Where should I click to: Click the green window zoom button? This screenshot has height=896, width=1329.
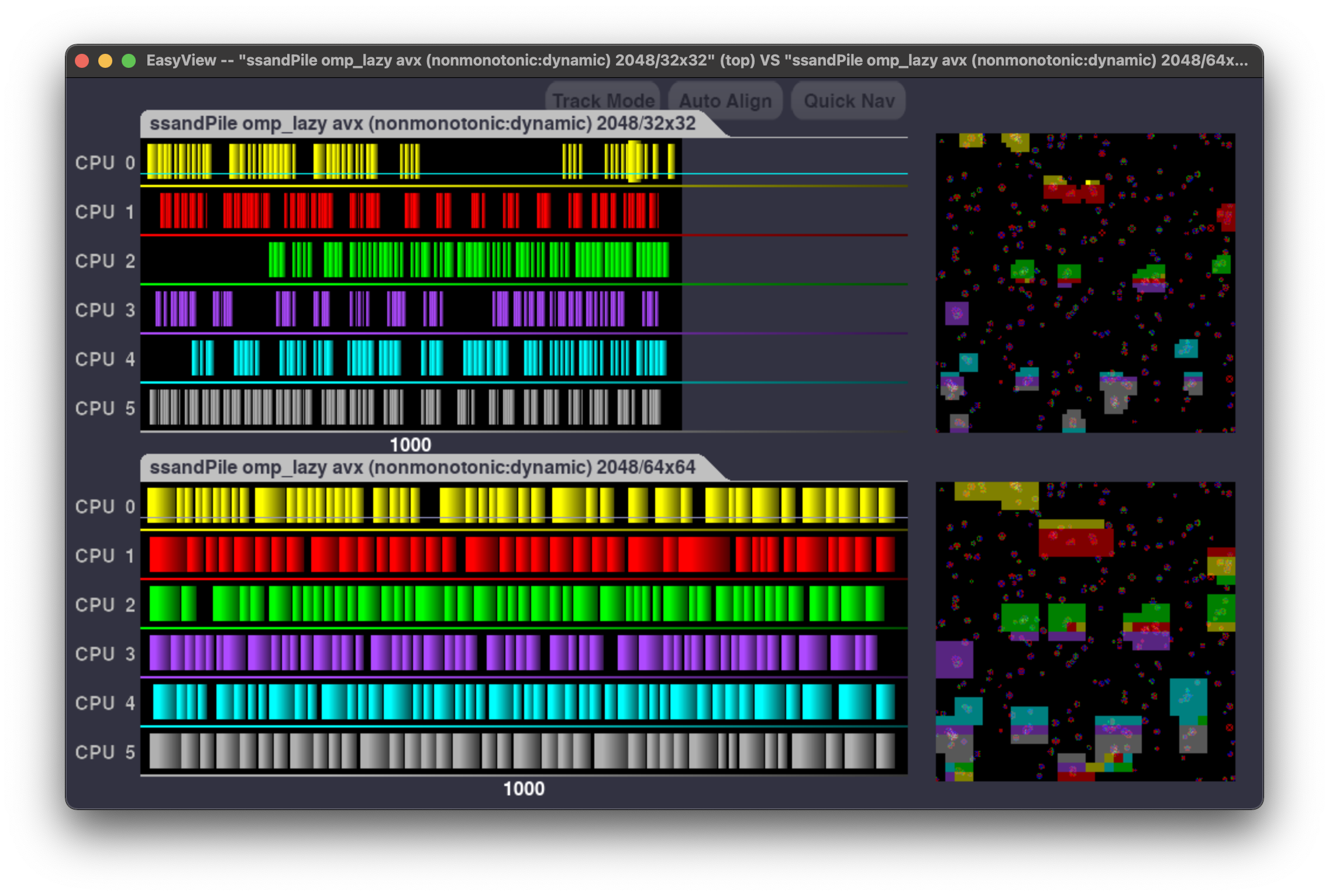pyautogui.click(x=129, y=61)
